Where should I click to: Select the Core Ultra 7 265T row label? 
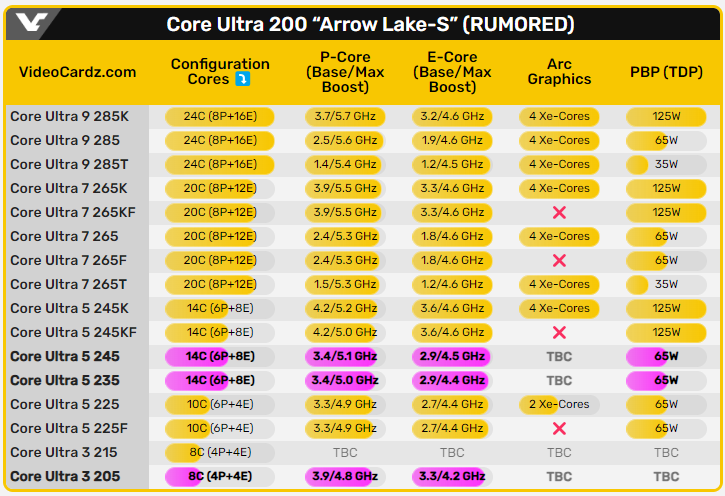[68, 284]
